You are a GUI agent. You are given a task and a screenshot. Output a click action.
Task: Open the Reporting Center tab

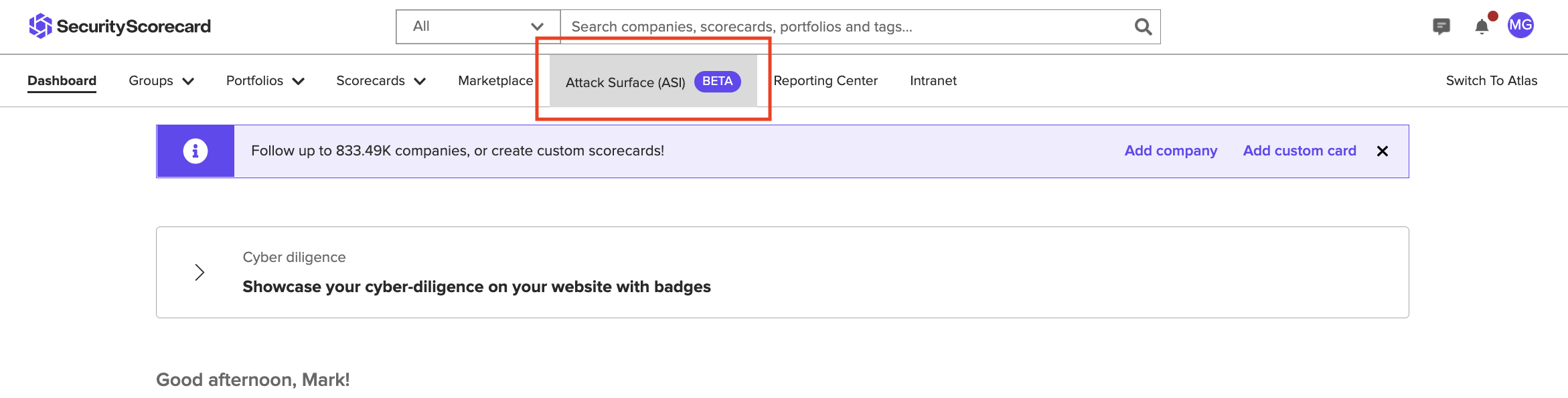(x=825, y=81)
